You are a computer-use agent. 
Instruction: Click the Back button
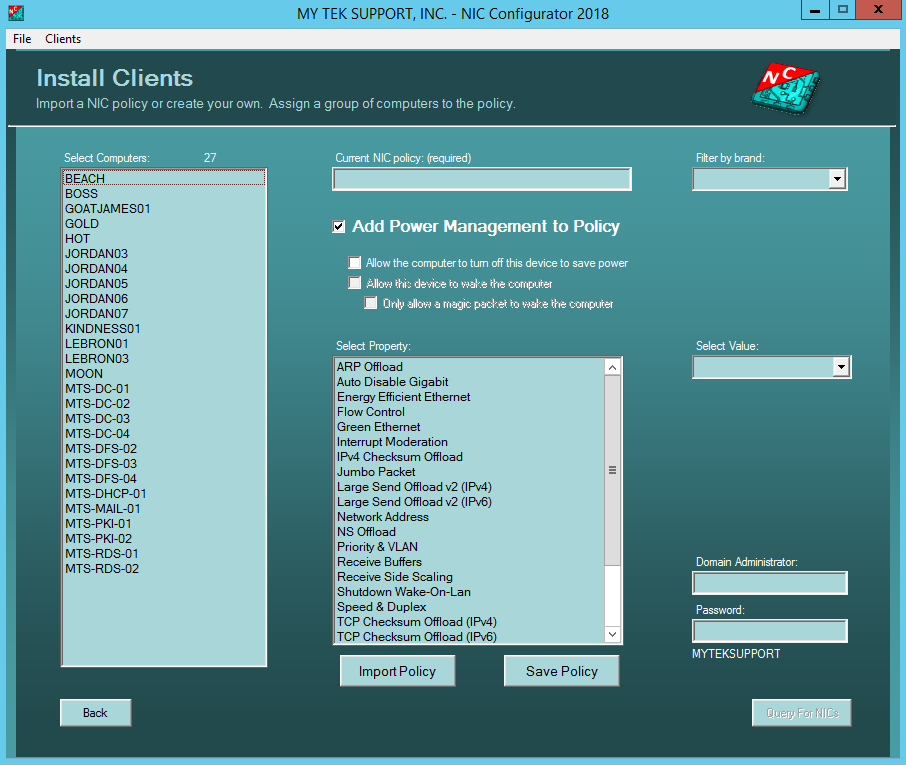(95, 712)
